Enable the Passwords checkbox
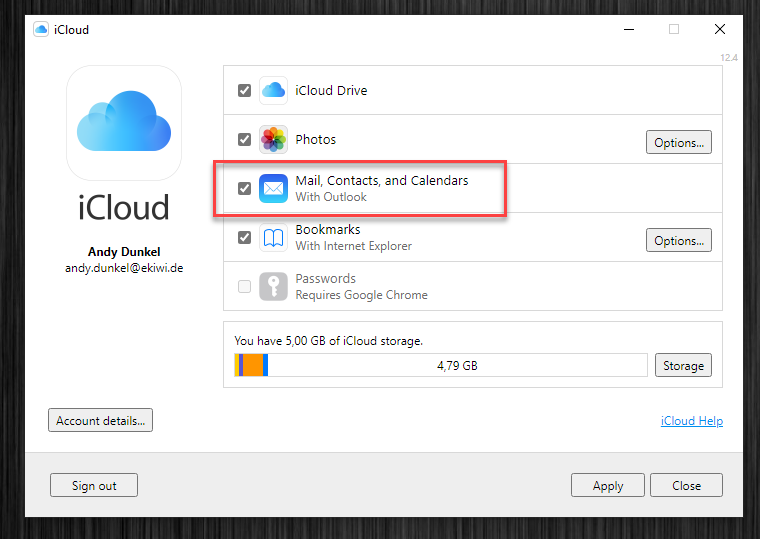760x539 pixels. point(244,286)
